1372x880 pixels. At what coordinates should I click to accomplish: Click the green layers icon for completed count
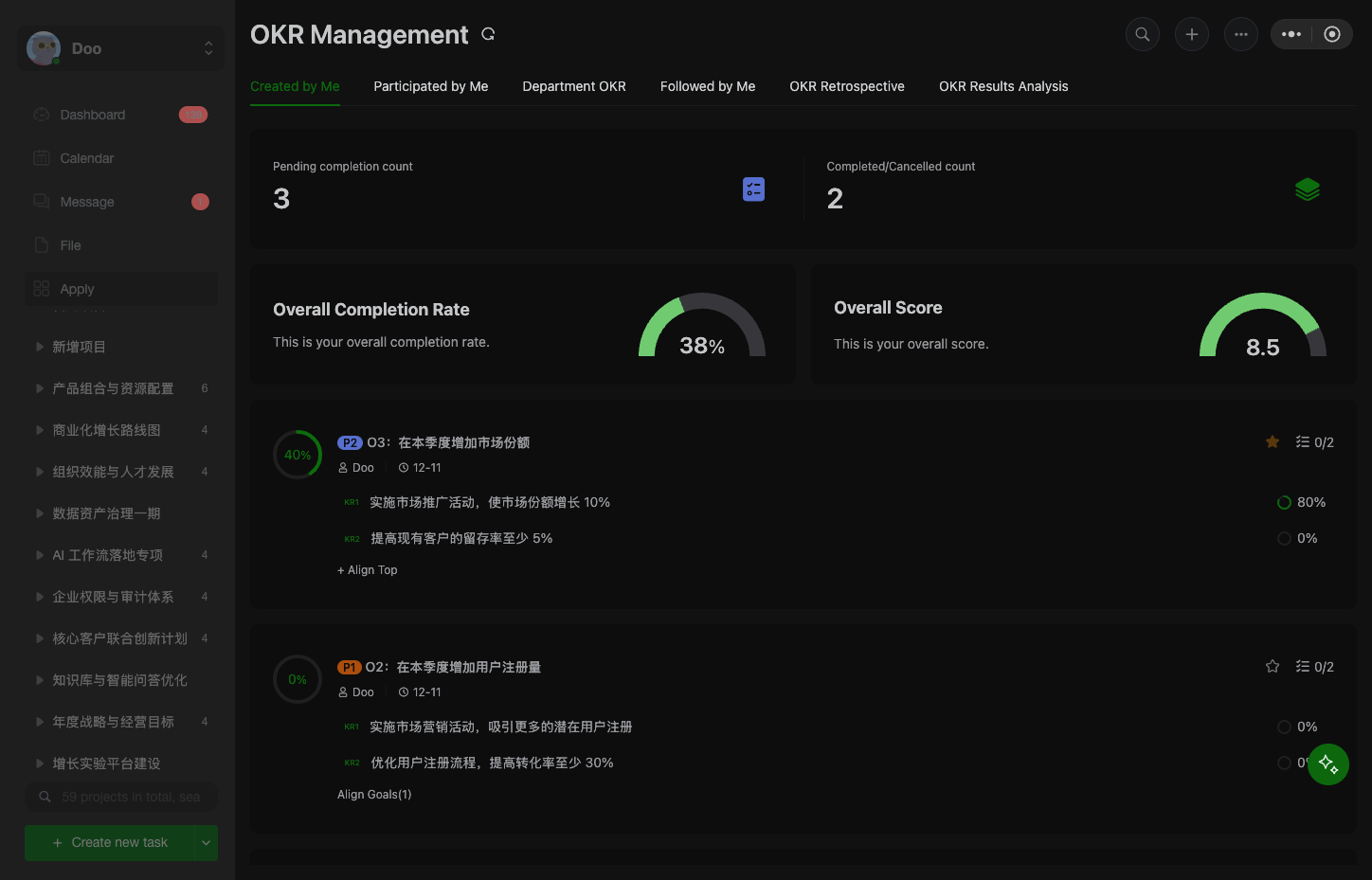click(1308, 189)
